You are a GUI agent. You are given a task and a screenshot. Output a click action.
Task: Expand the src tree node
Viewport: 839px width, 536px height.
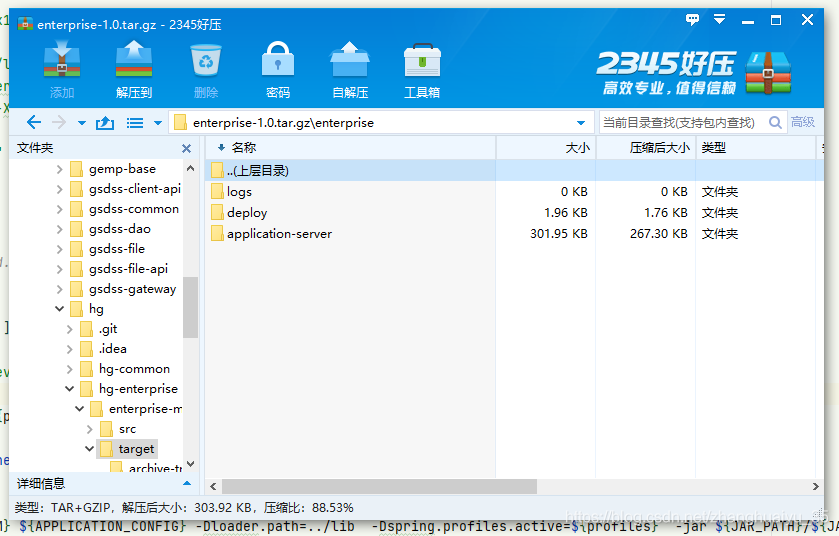coord(89,429)
